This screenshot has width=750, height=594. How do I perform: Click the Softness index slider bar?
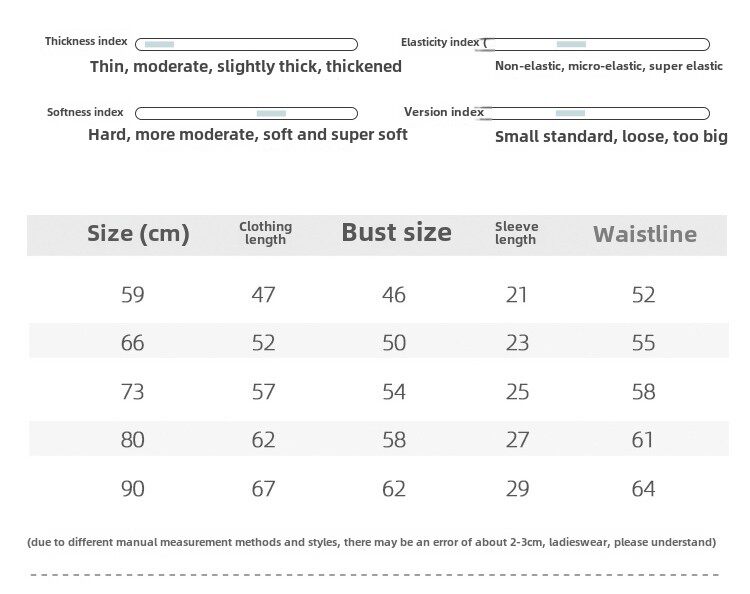click(x=246, y=113)
